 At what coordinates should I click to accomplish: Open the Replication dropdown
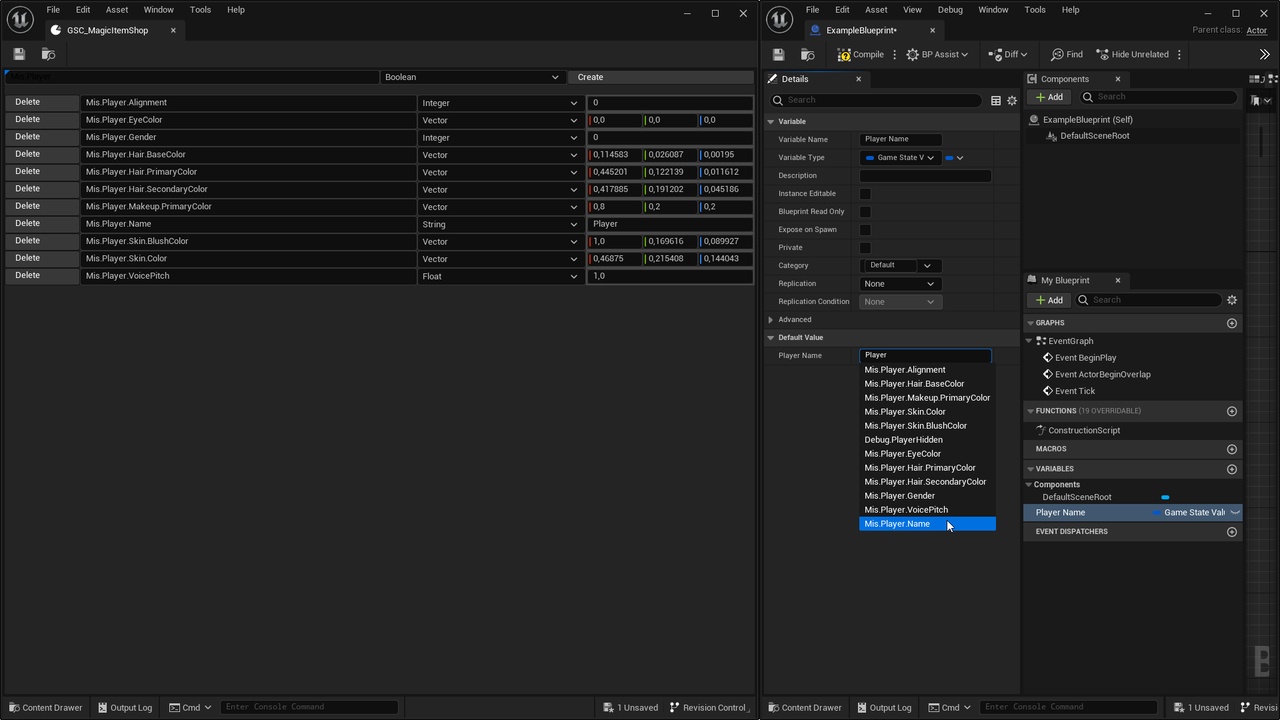tap(899, 284)
